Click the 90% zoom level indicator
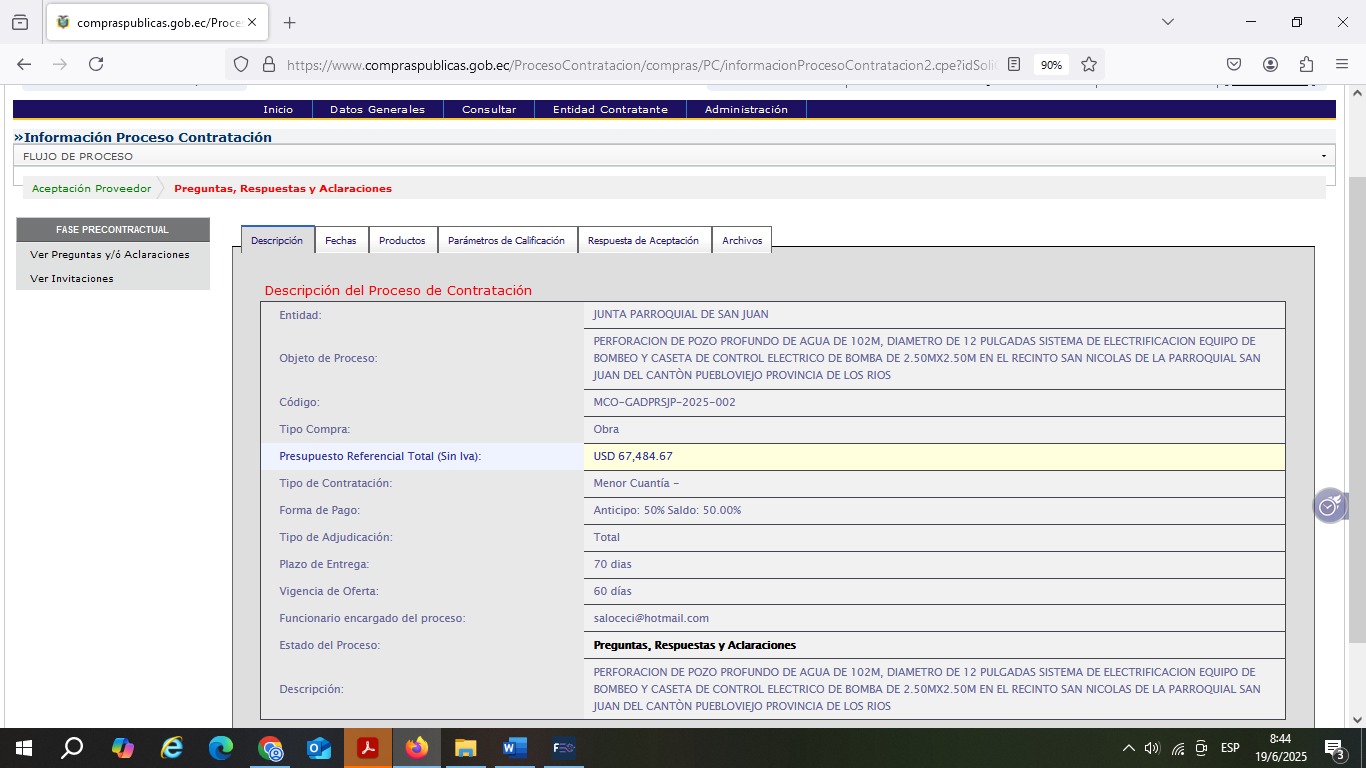1366x768 pixels. [1051, 64]
